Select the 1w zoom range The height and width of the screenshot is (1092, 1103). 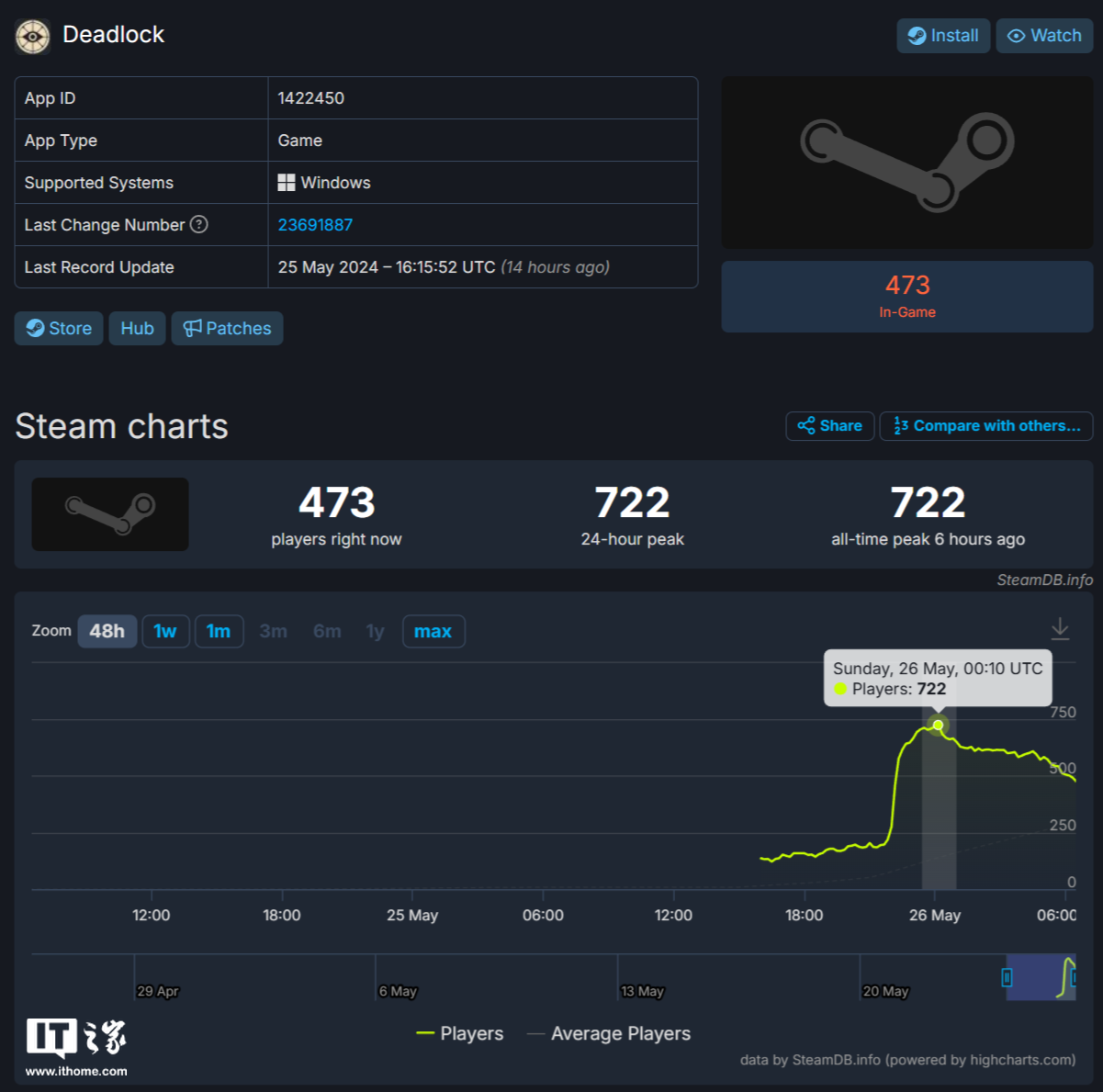[x=165, y=631]
